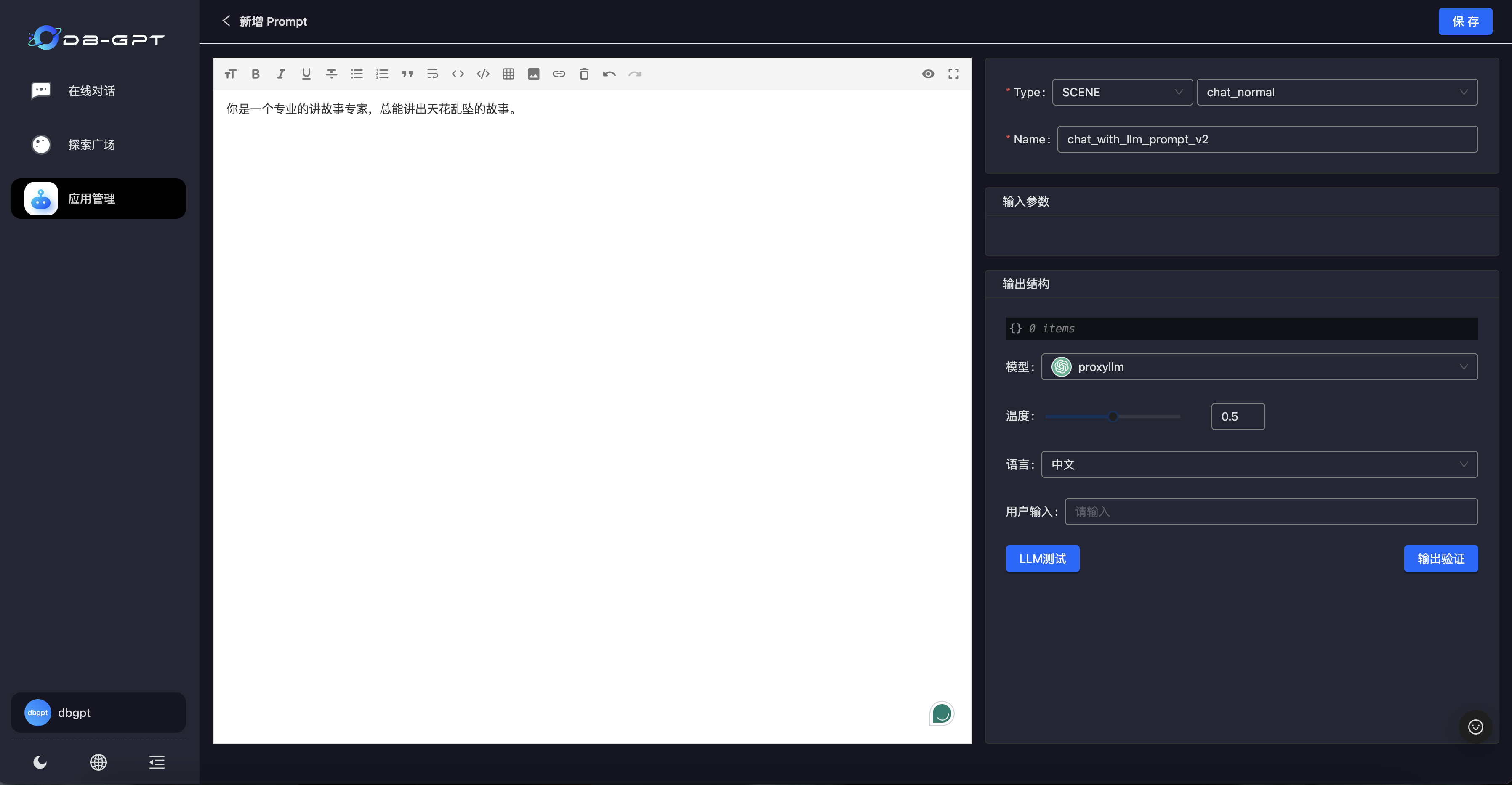Insert a code block

(x=483, y=74)
